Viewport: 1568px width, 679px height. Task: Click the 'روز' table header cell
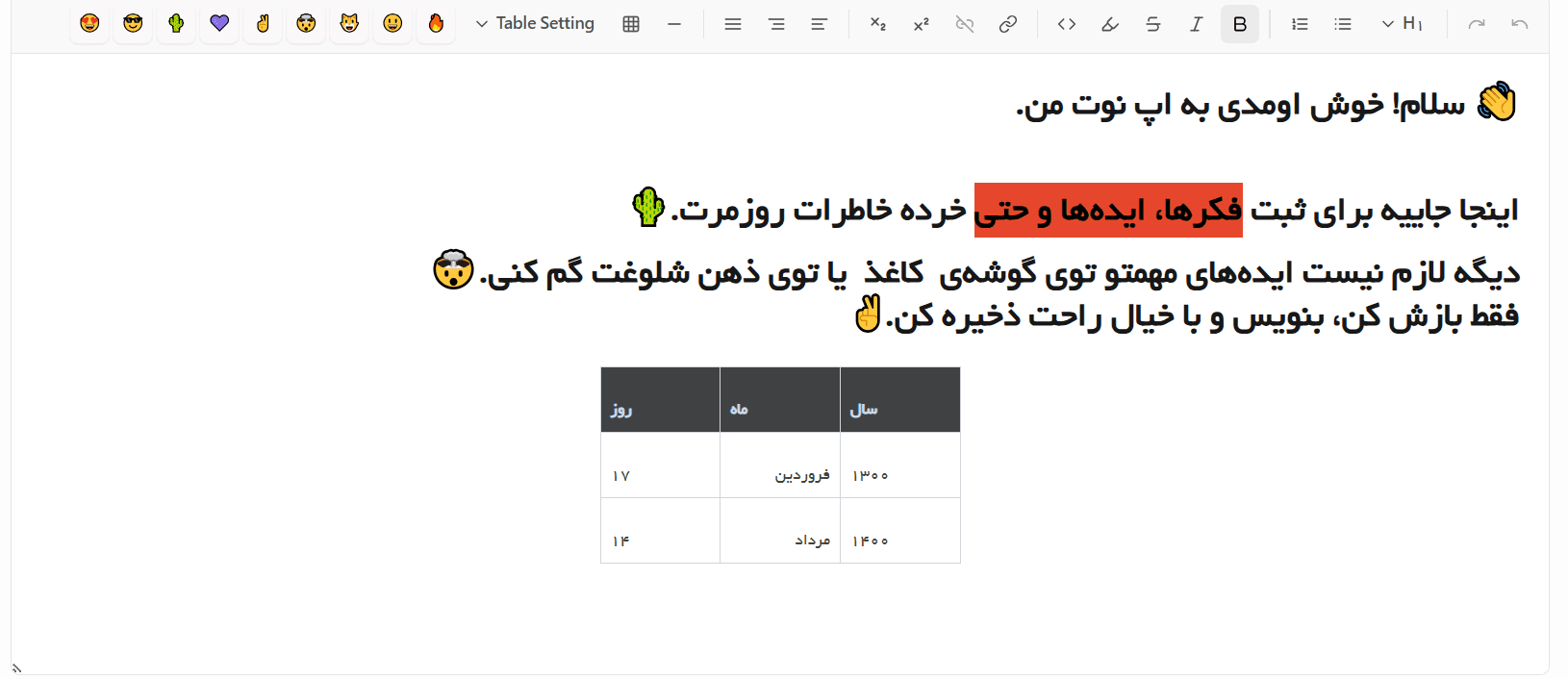(660, 400)
